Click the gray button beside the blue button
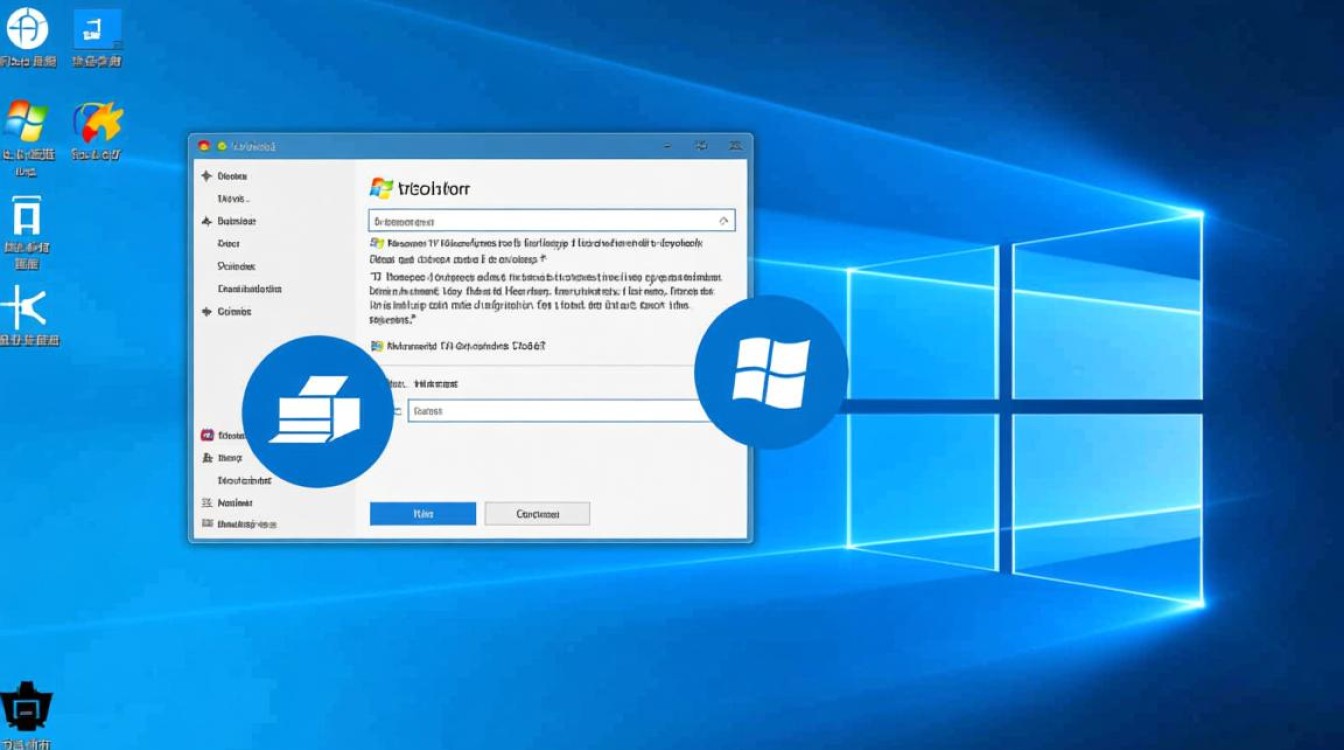Screen dimensions: 1344x750 (x=537, y=514)
